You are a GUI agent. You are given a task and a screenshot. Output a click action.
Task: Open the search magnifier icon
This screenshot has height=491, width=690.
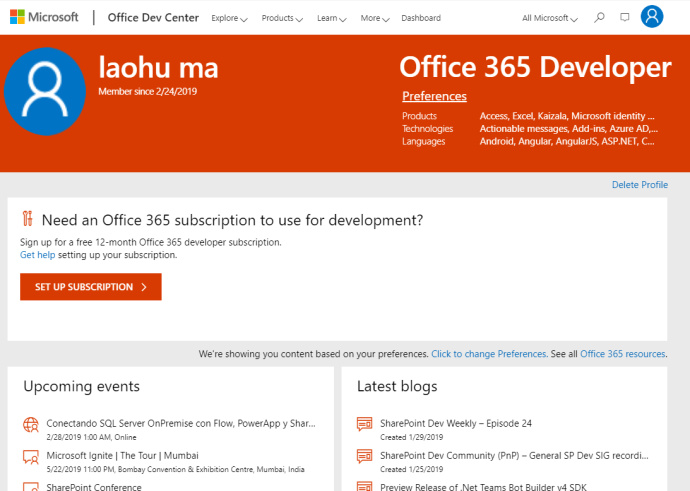click(x=599, y=17)
